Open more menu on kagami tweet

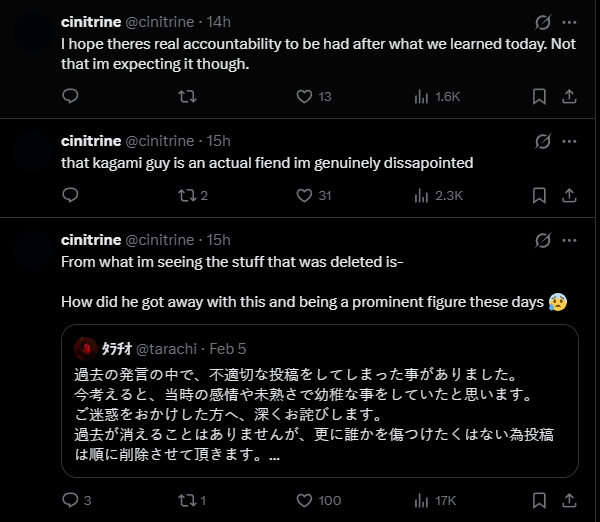pos(569,141)
